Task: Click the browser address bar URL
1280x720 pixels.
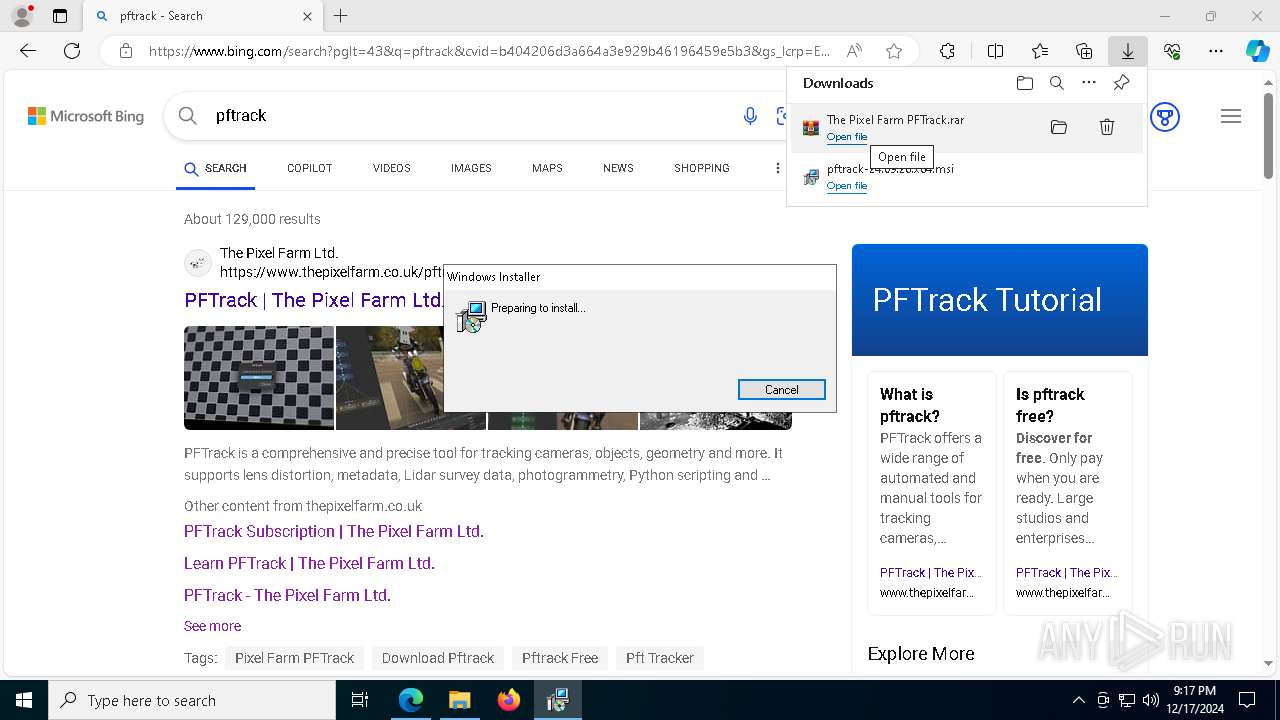Action: [x=489, y=51]
